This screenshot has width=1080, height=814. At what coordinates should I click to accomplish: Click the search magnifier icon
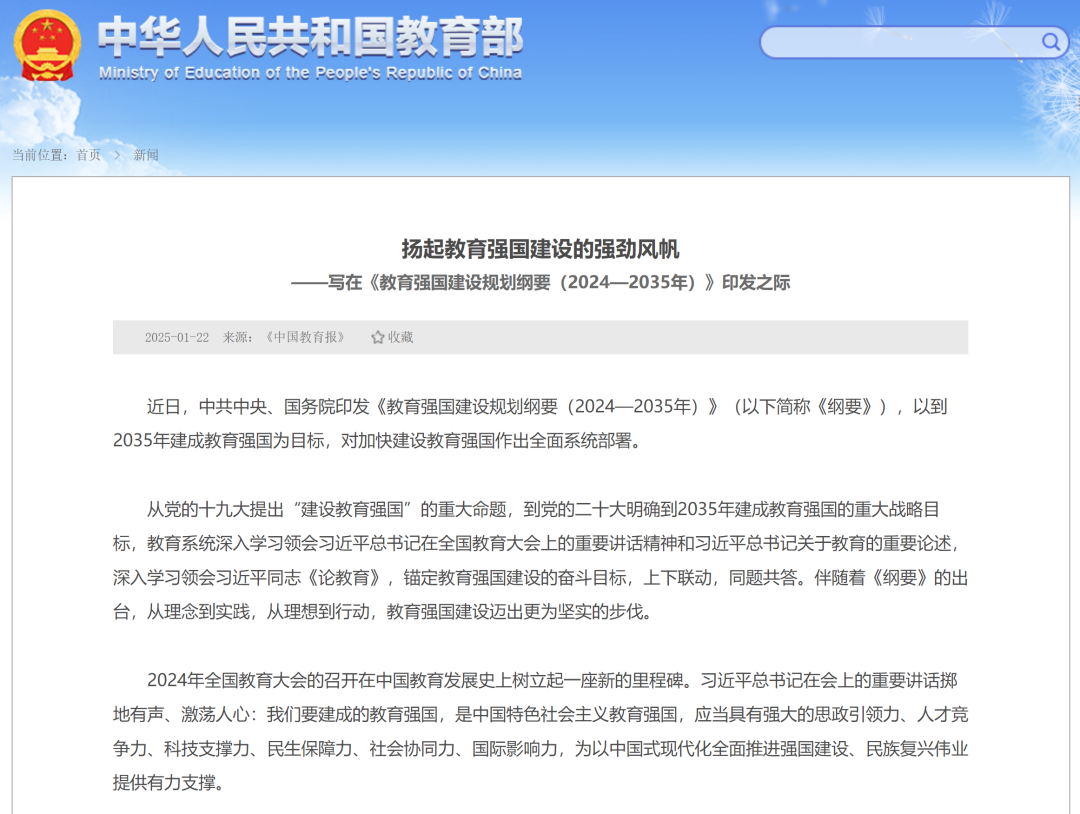pyautogui.click(x=1050, y=42)
